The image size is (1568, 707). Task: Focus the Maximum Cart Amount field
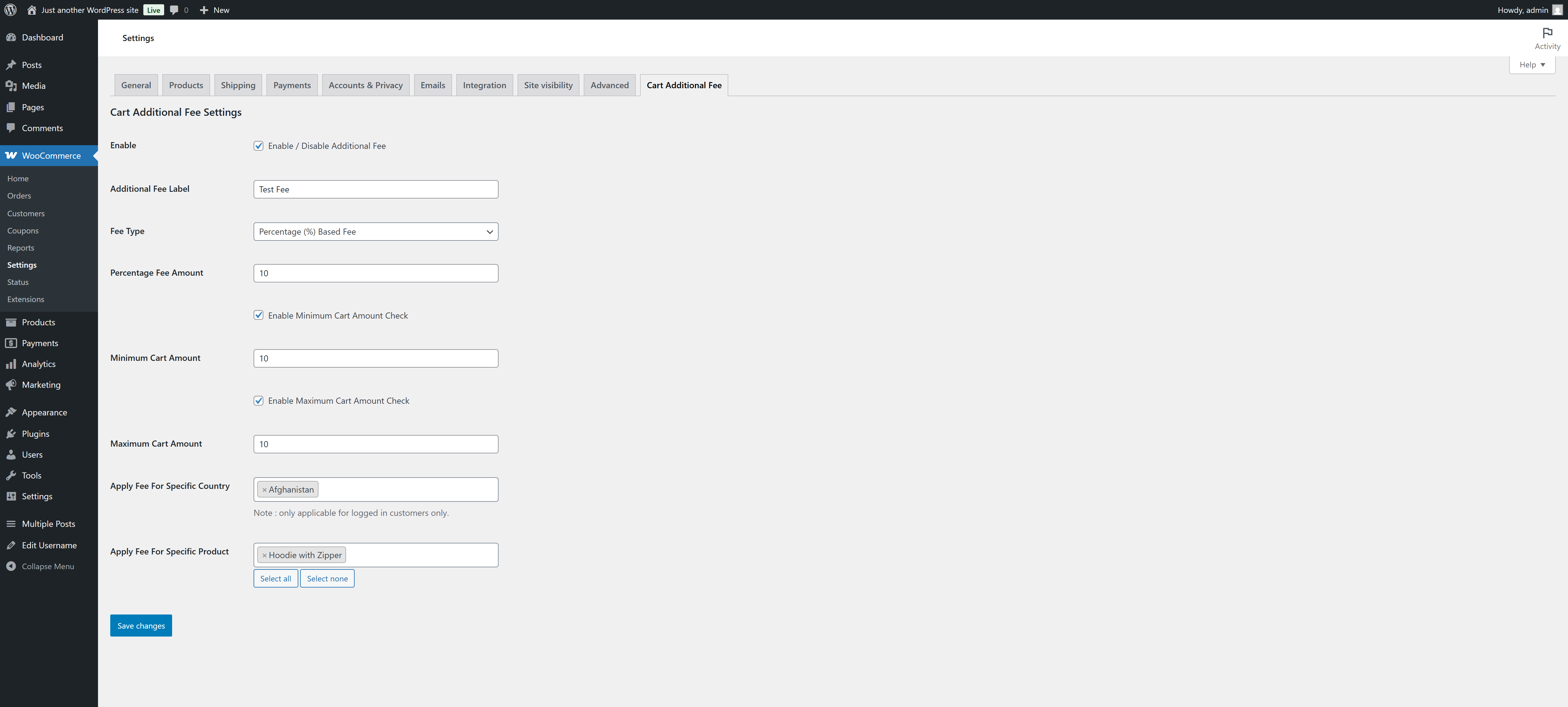tap(375, 444)
